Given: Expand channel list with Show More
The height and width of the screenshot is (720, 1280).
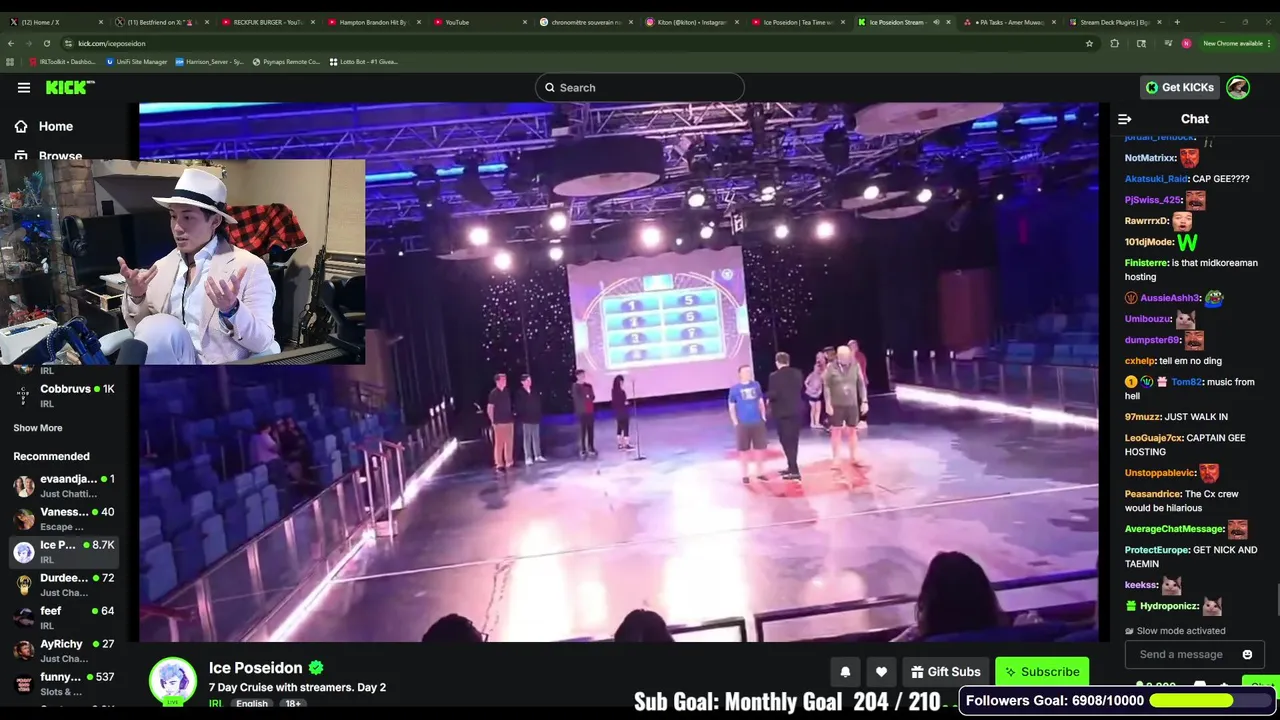Looking at the screenshot, I should (38, 428).
